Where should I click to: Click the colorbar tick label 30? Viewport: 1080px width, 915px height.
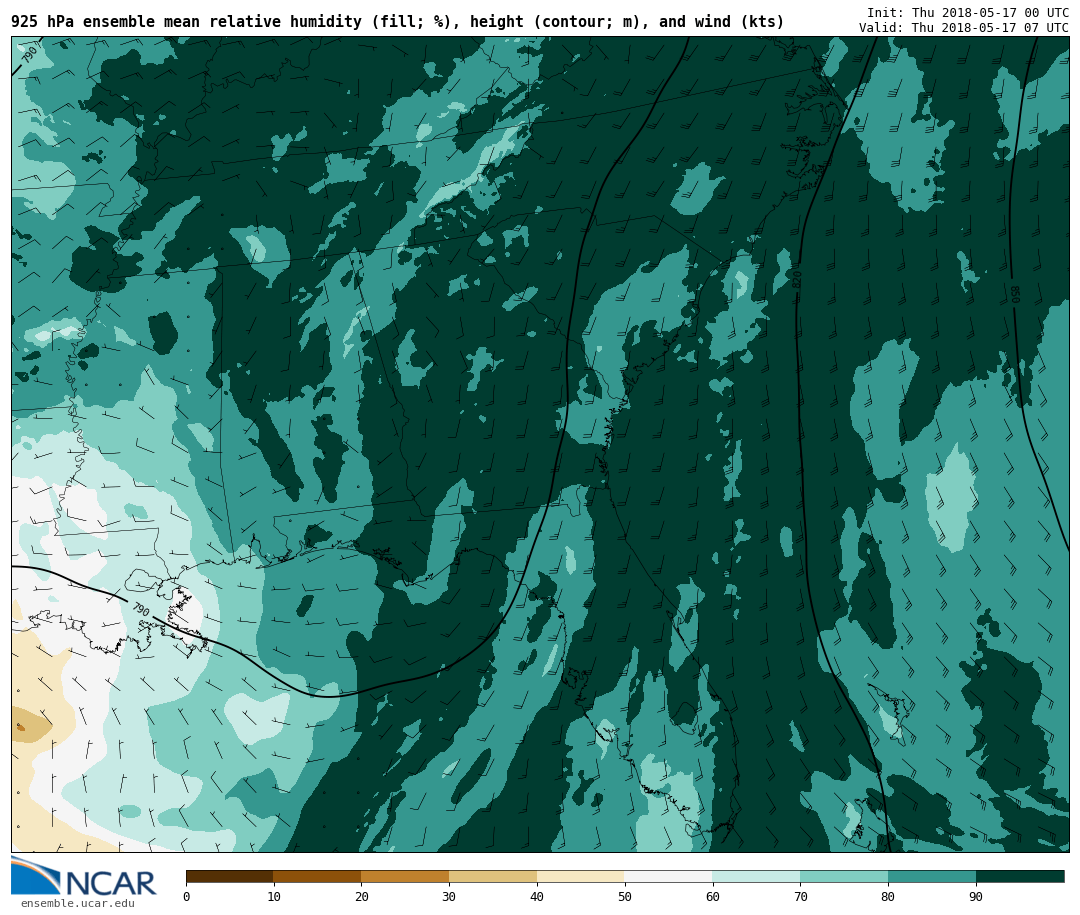tap(449, 896)
